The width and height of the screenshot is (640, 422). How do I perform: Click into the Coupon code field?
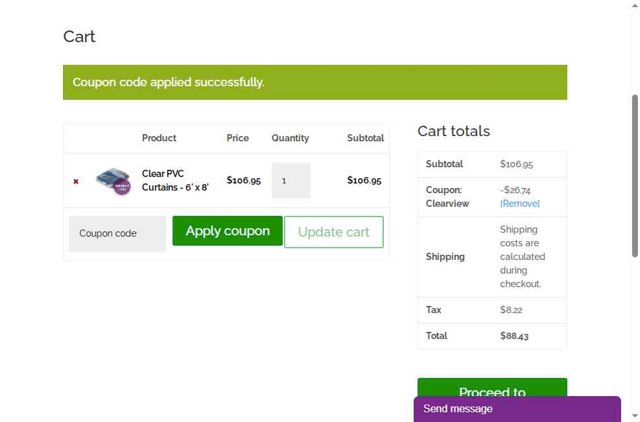(x=117, y=233)
